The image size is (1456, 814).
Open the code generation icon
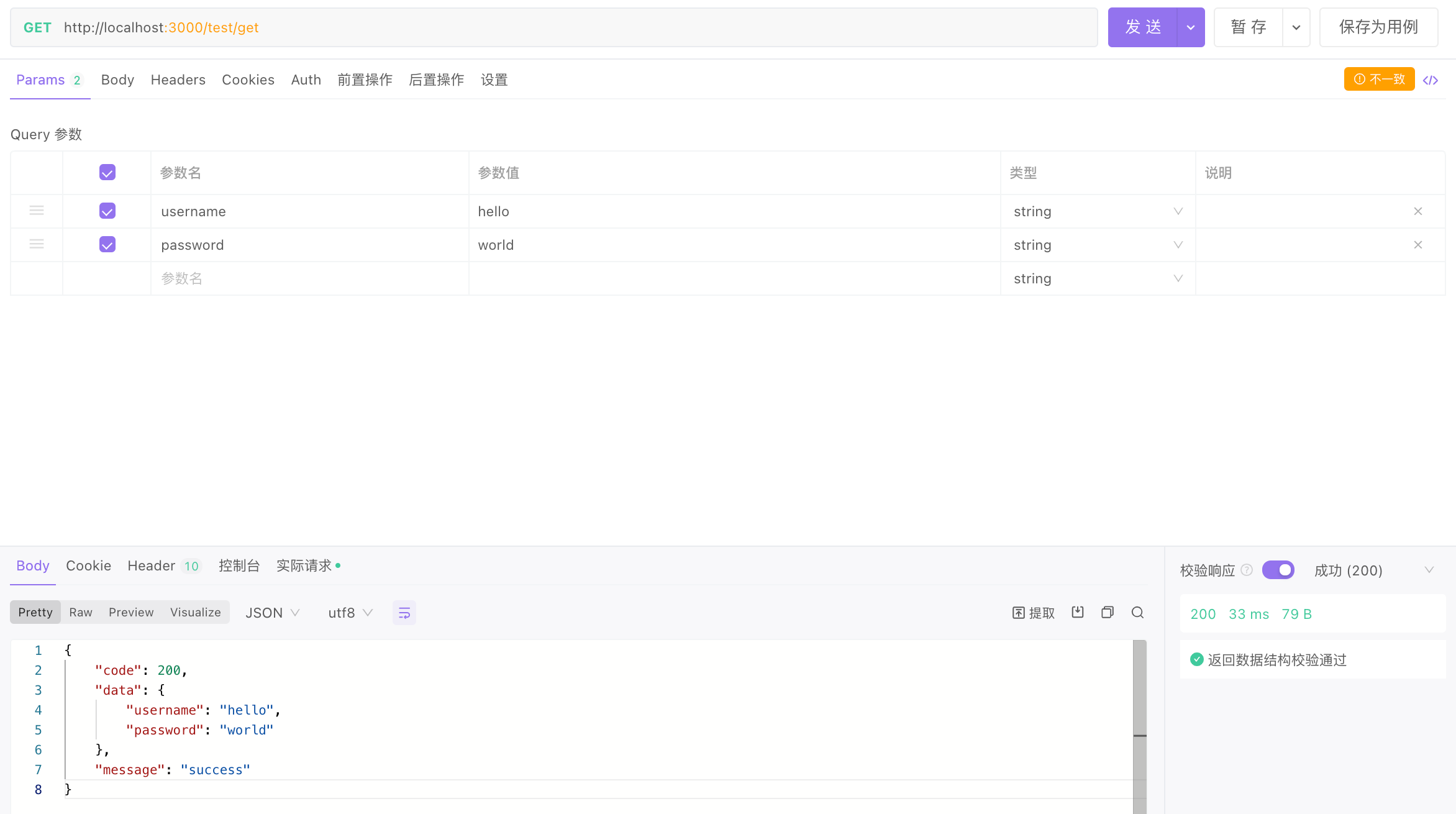[x=1431, y=80]
